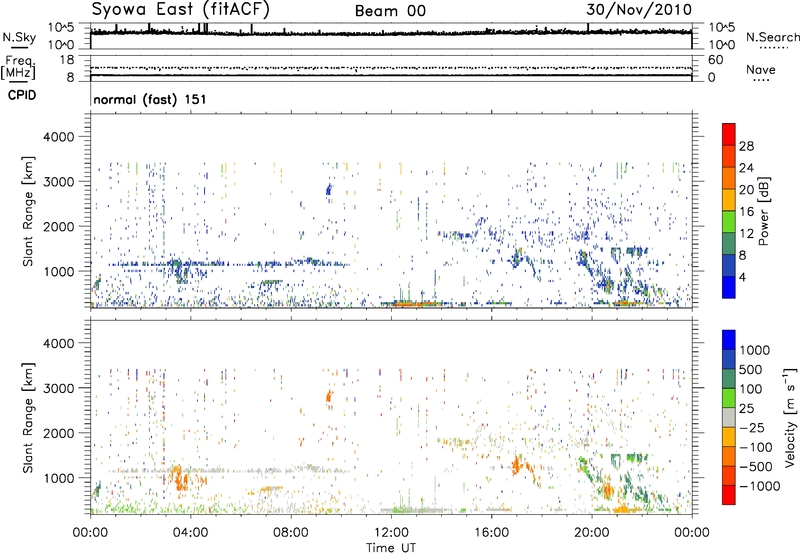Click the '4000' tick in the power panel
The image size is (800, 554).
58,137
